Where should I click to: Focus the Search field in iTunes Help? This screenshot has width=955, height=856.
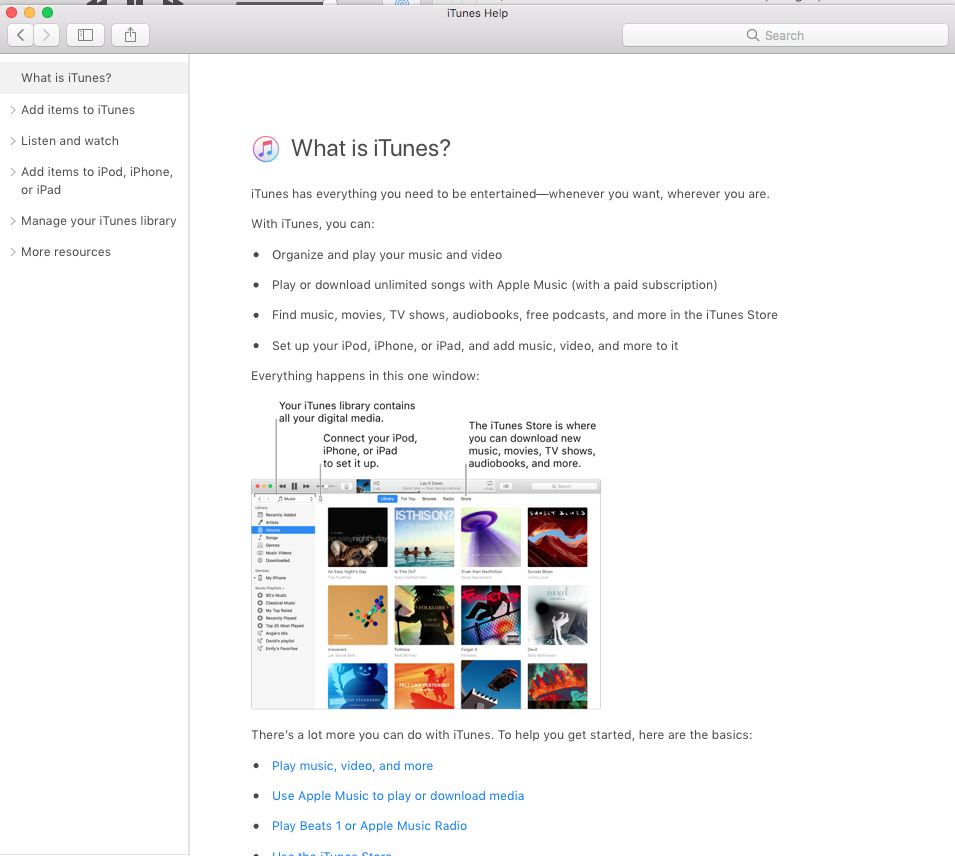785,35
